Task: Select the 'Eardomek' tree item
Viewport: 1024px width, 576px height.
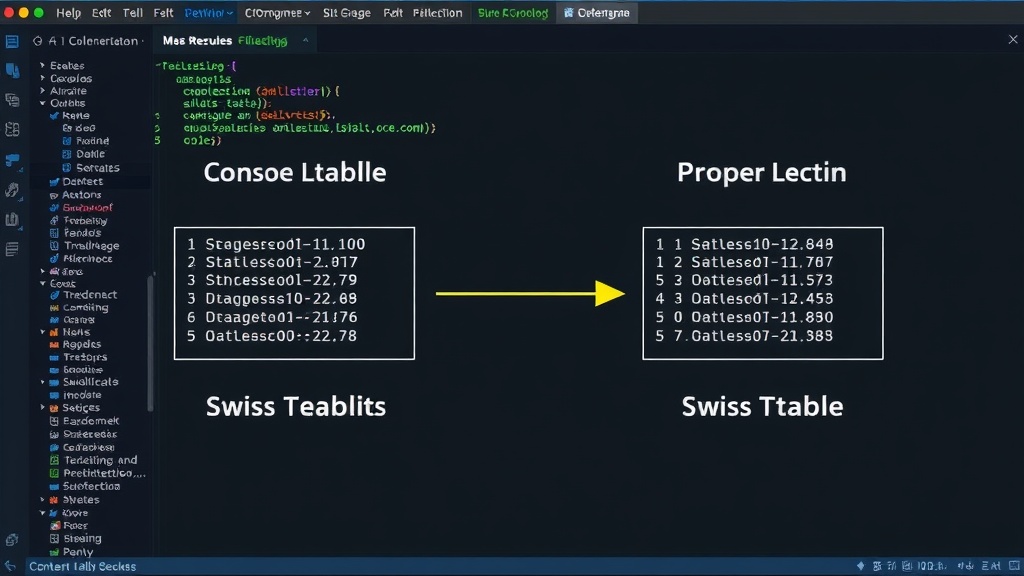Action: tap(91, 421)
